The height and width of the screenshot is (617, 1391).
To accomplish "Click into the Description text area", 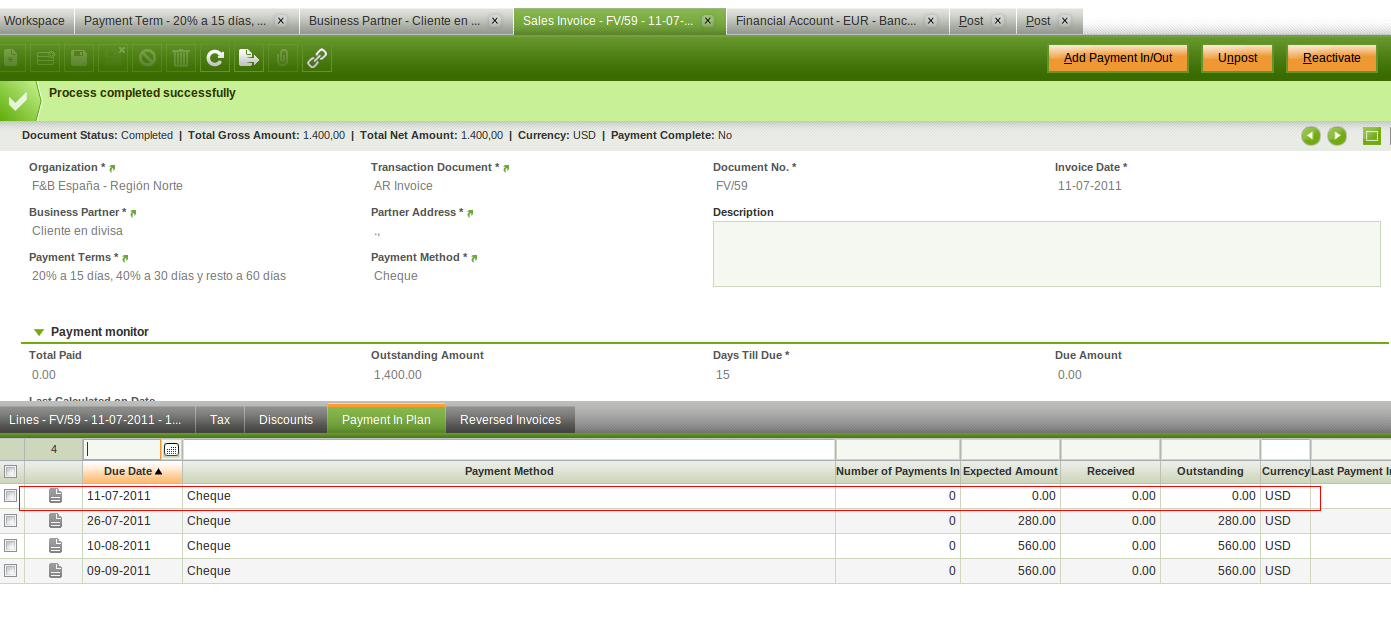I will tap(1046, 254).
